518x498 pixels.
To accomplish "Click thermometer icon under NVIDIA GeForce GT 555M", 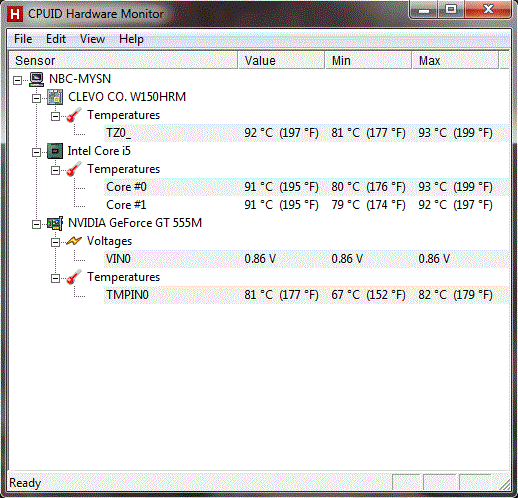I will (74, 277).
